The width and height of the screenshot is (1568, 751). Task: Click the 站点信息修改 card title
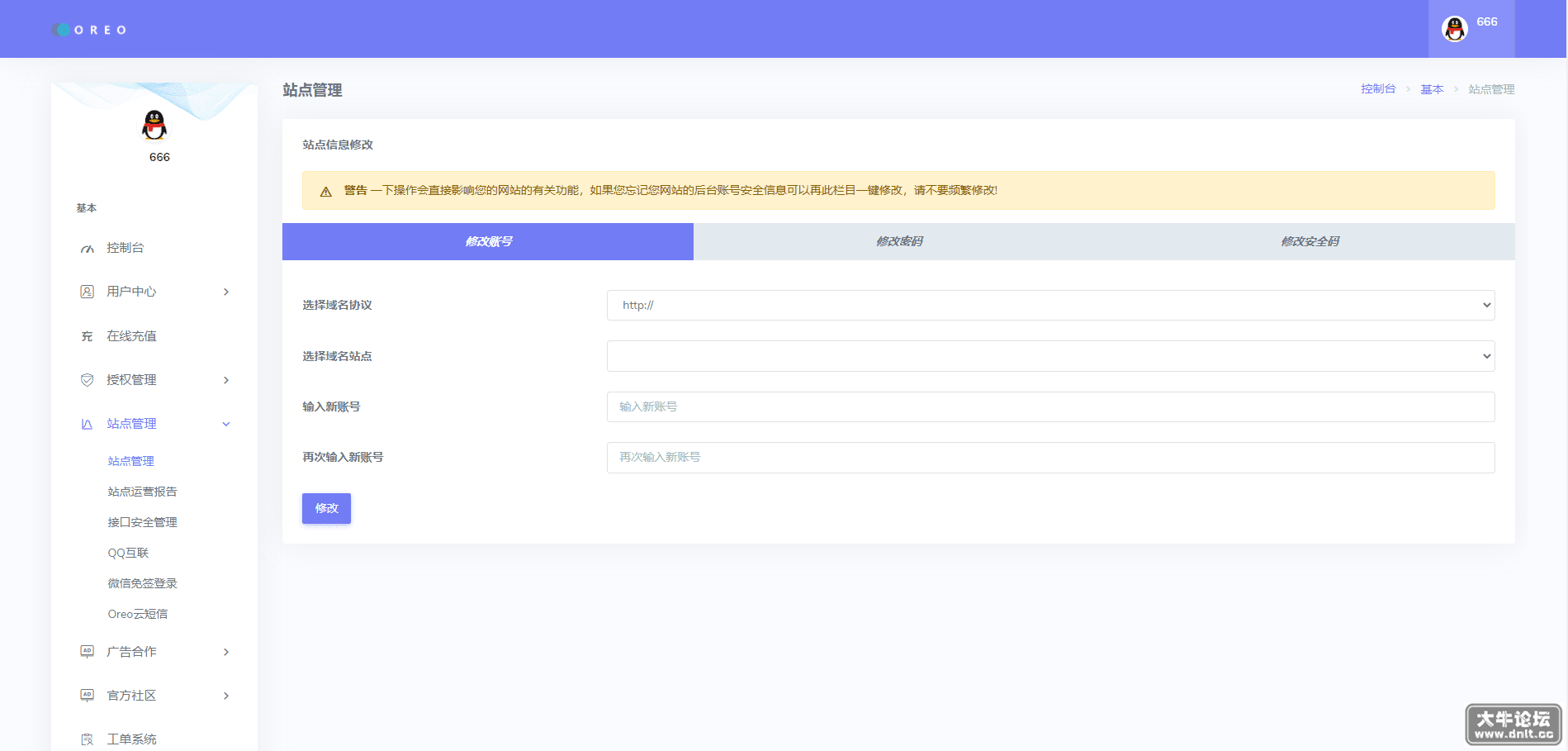pyautogui.click(x=338, y=145)
